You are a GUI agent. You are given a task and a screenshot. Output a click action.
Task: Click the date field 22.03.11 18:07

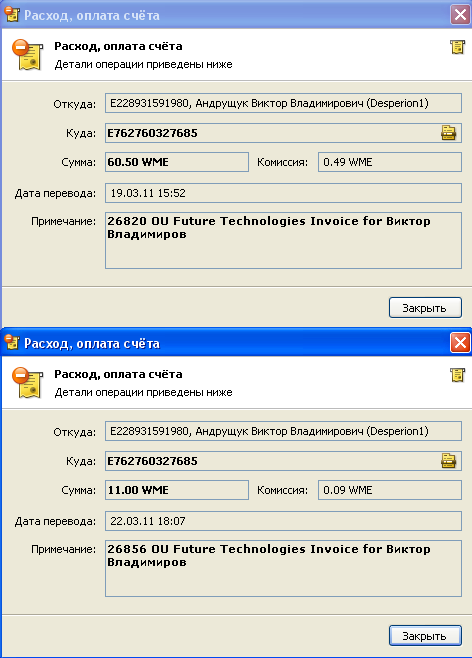(283, 521)
